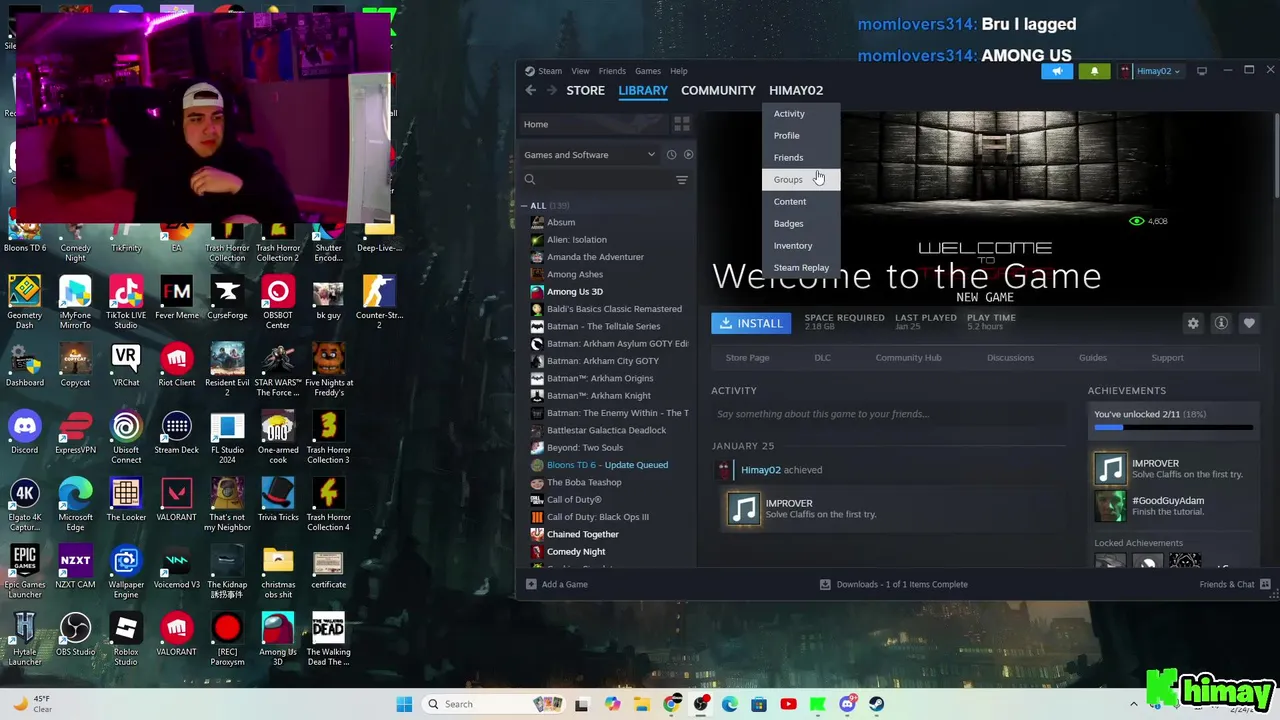
Task: Go back with Steam back arrow
Action: [531, 90]
